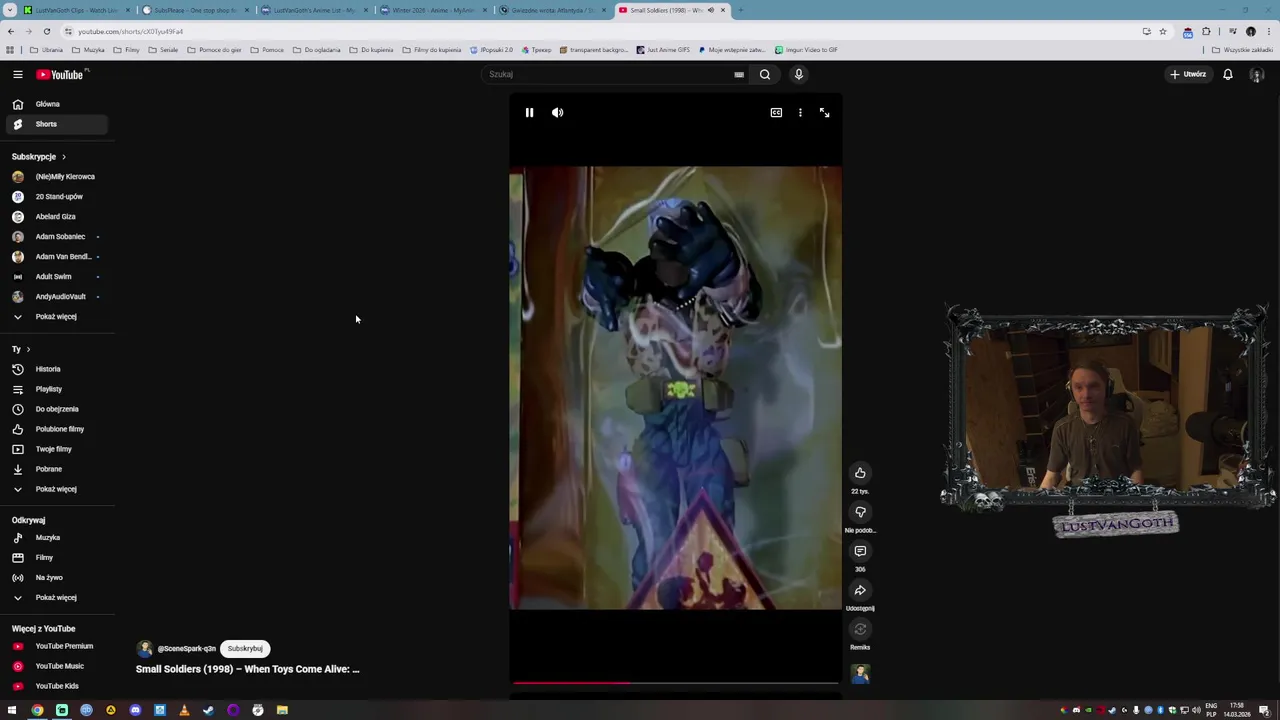Toggle captions on the Short
Image resolution: width=1280 pixels, height=720 pixels.
776,113
